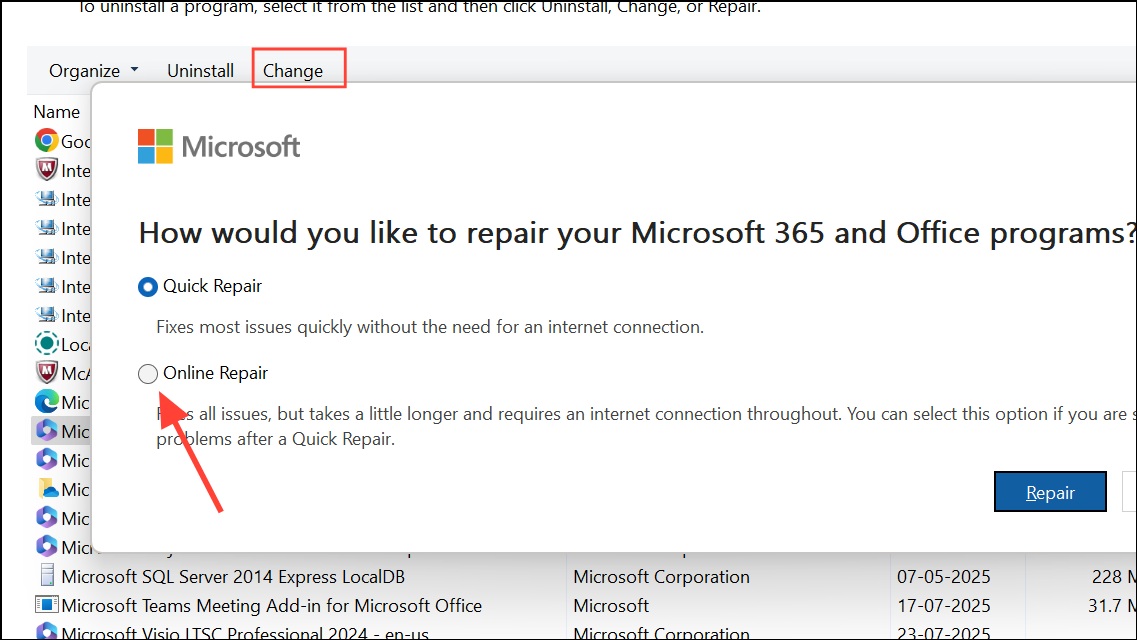
Task: Select the Online Repair option
Action: pos(147,373)
